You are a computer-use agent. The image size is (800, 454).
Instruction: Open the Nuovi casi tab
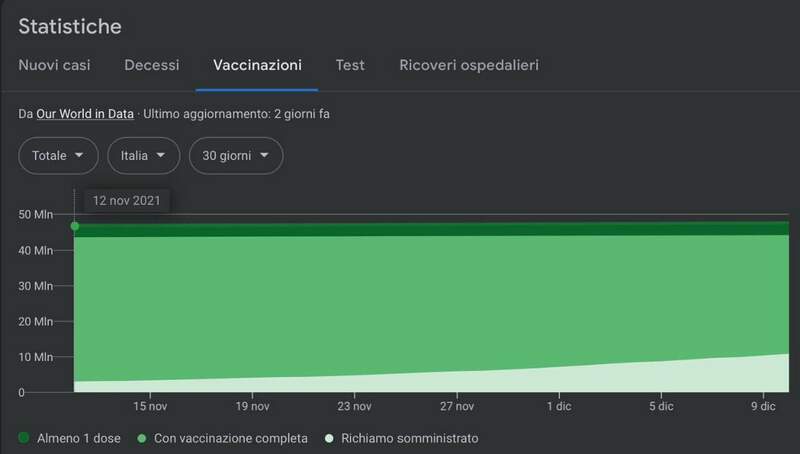[x=54, y=65]
